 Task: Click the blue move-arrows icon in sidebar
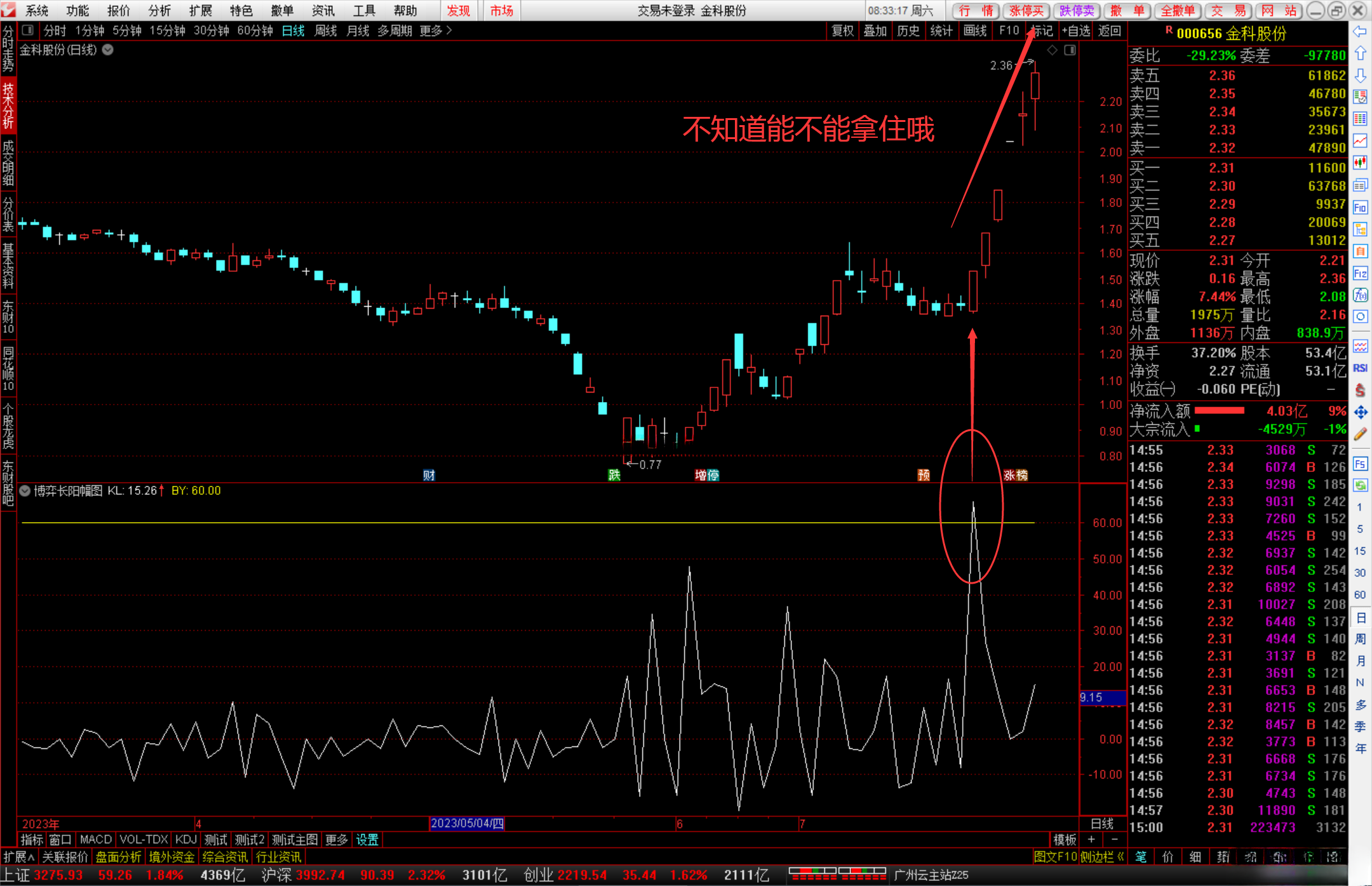[x=1360, y=412]
